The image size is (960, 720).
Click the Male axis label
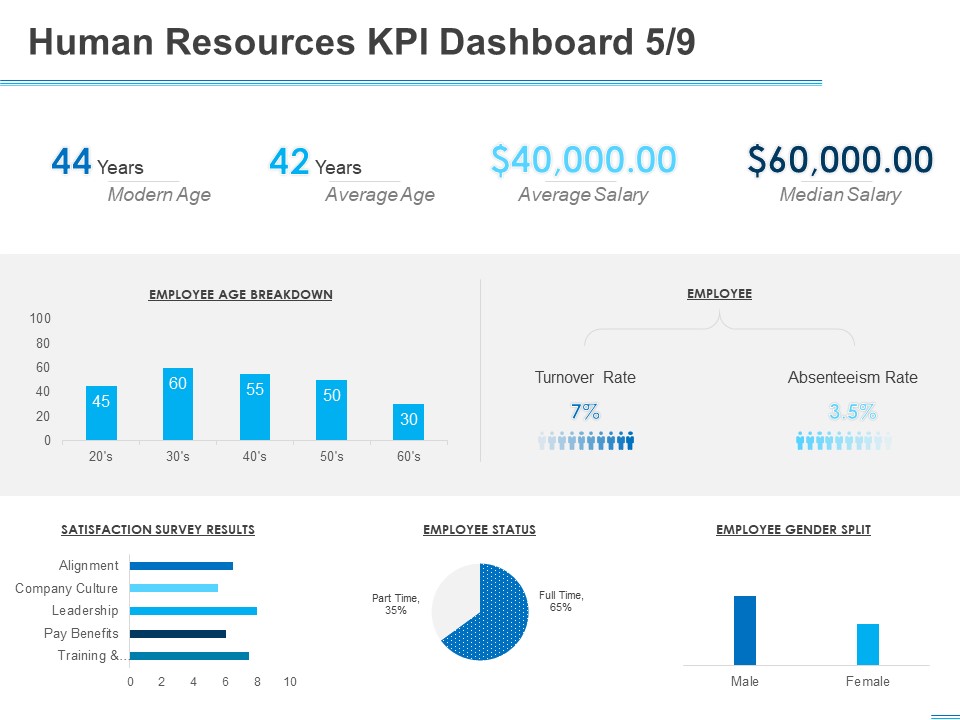click(744, 681)
